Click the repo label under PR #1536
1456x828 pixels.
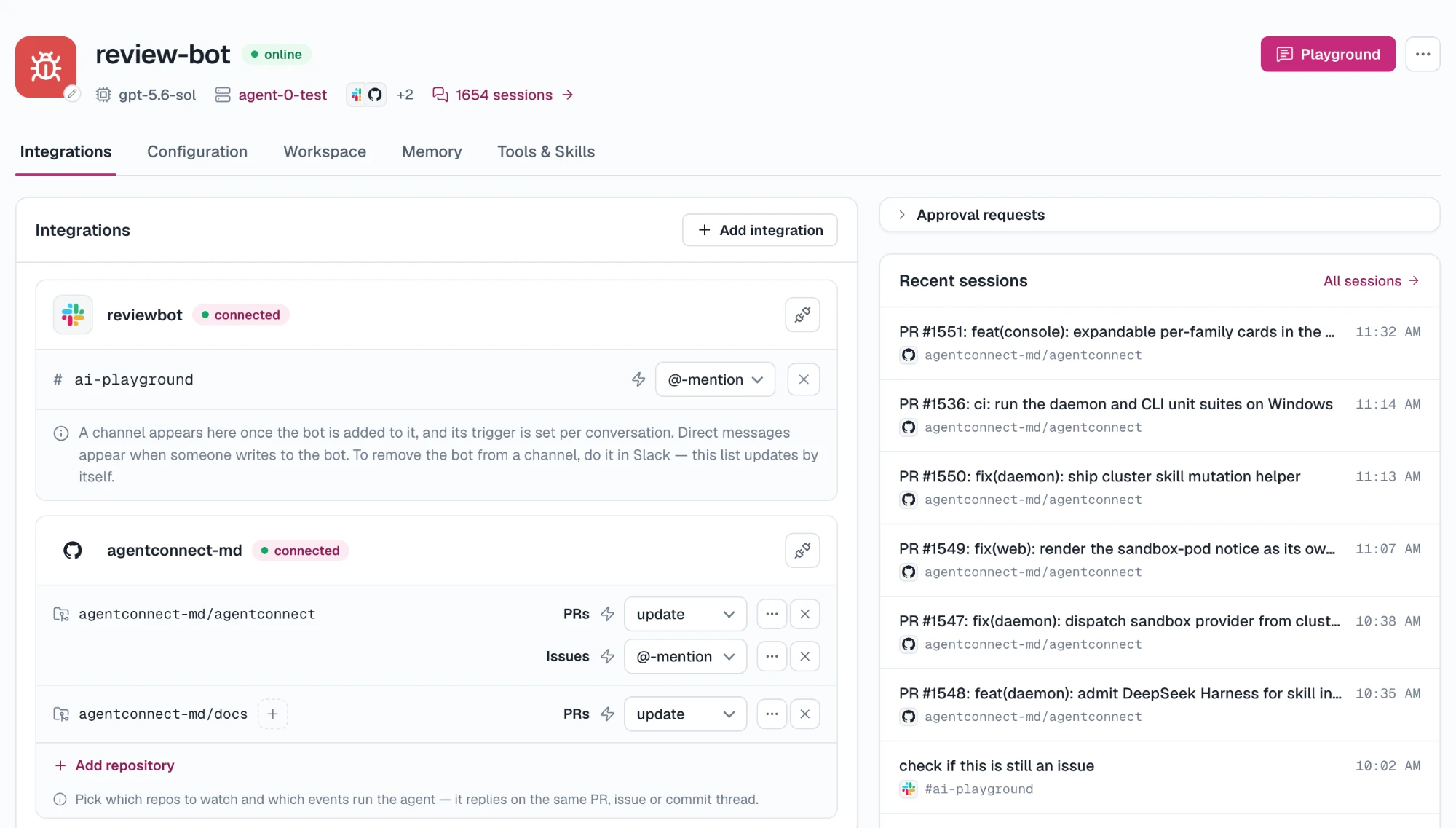click(x=1032, y=427)
